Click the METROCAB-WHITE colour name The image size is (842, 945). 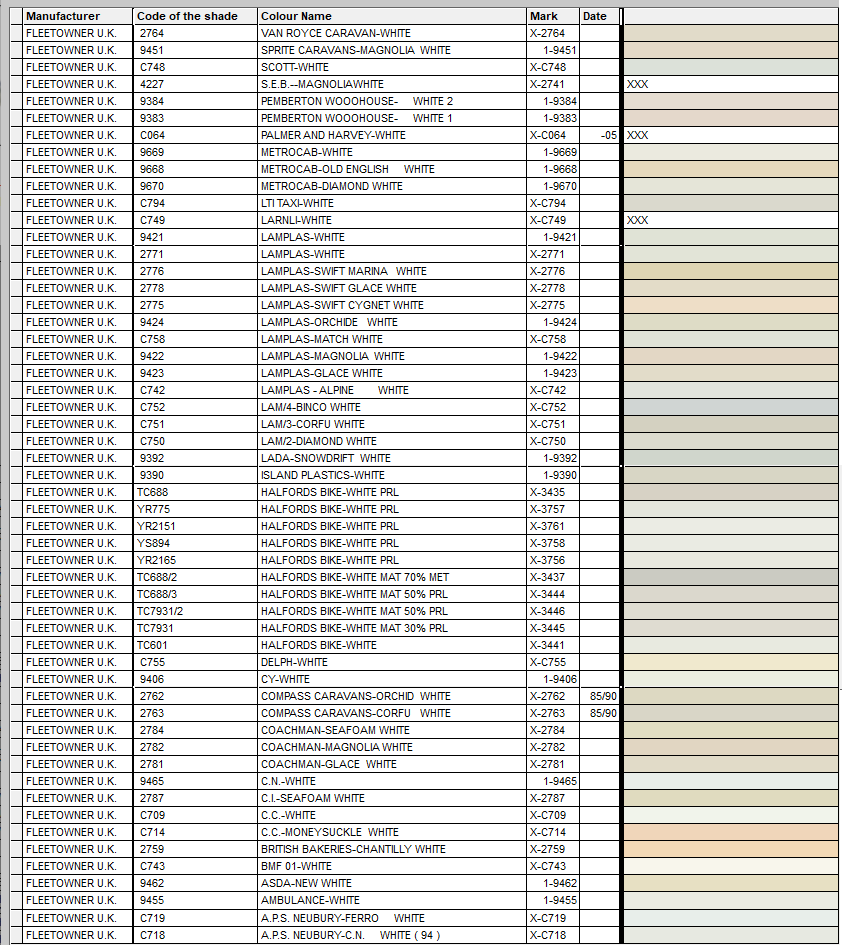point(307,152)
